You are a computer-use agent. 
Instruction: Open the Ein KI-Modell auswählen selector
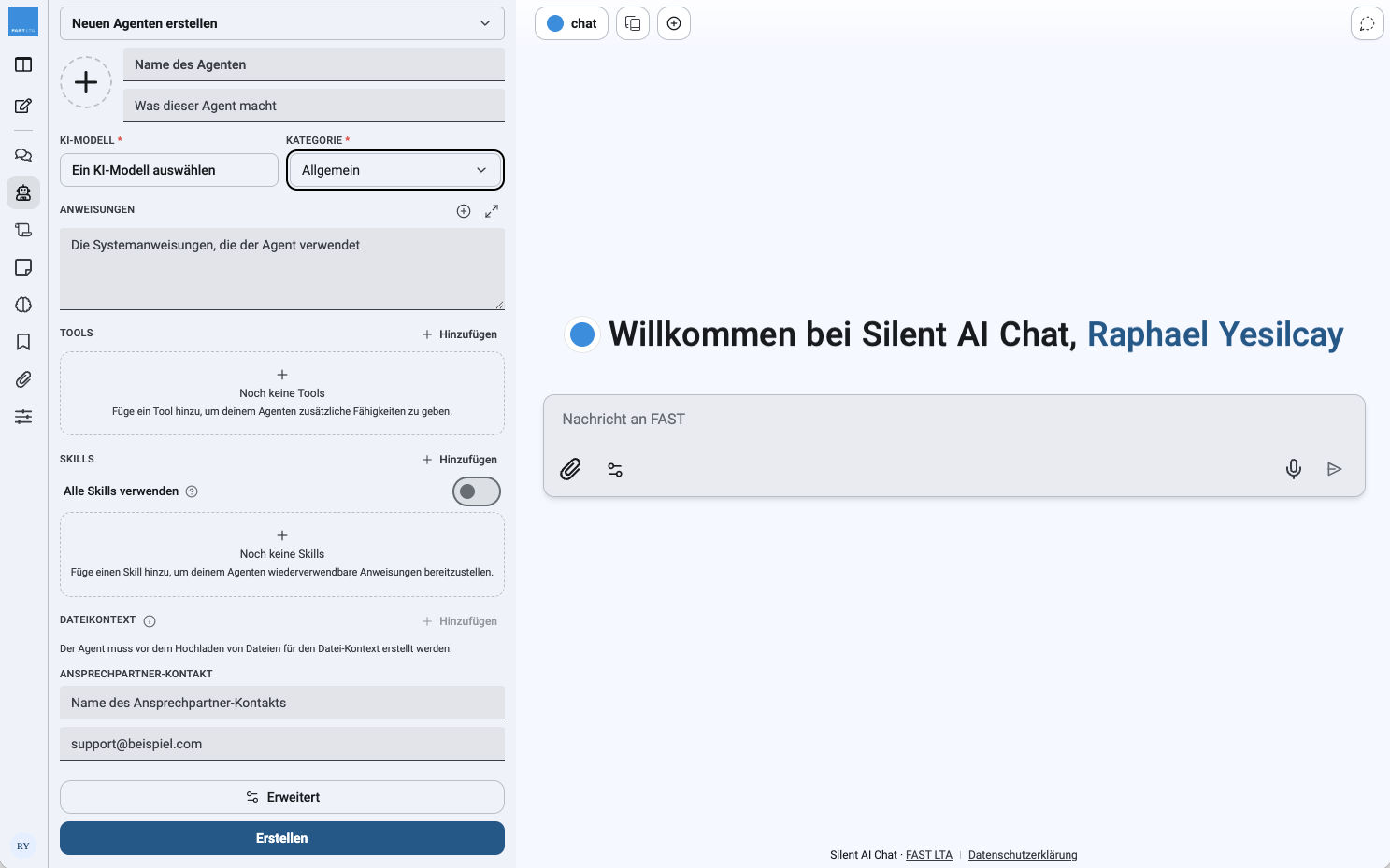(169, 170)
